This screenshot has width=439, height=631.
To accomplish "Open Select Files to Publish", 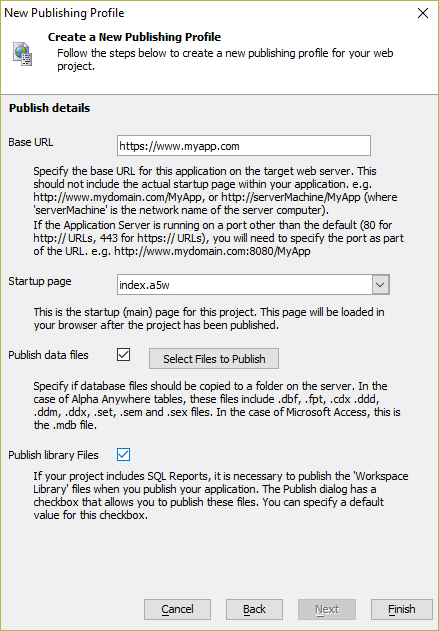I will pyautogui.click(x=214, y=359).
